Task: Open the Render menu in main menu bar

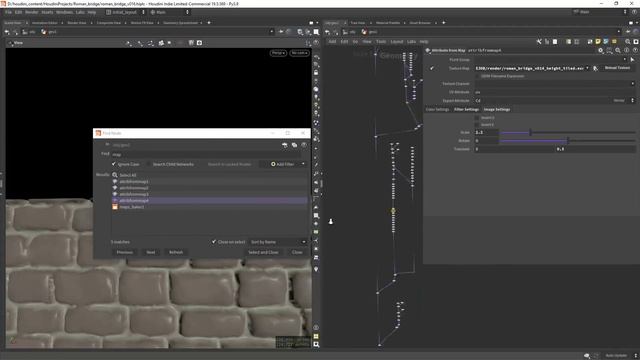Action: pyautogui.click(x=31, y=12)
